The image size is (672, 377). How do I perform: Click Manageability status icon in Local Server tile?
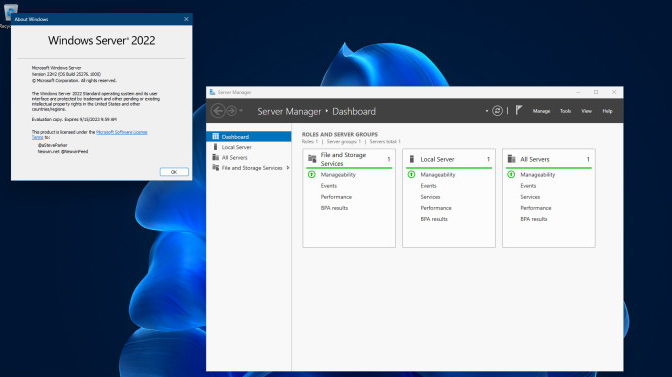(x=411, y=174)
